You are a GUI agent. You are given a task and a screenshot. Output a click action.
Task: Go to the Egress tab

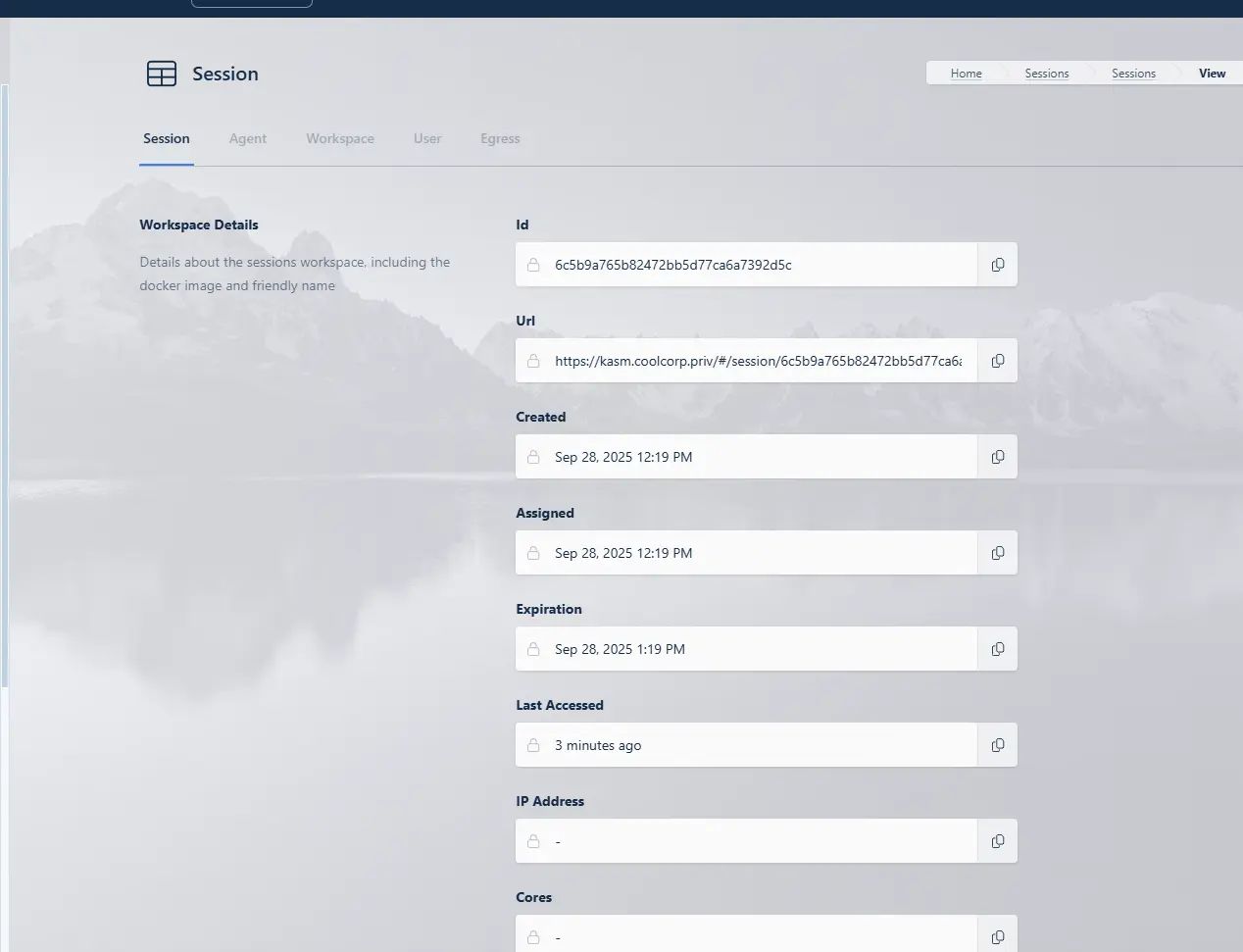(x=500, y=139)
